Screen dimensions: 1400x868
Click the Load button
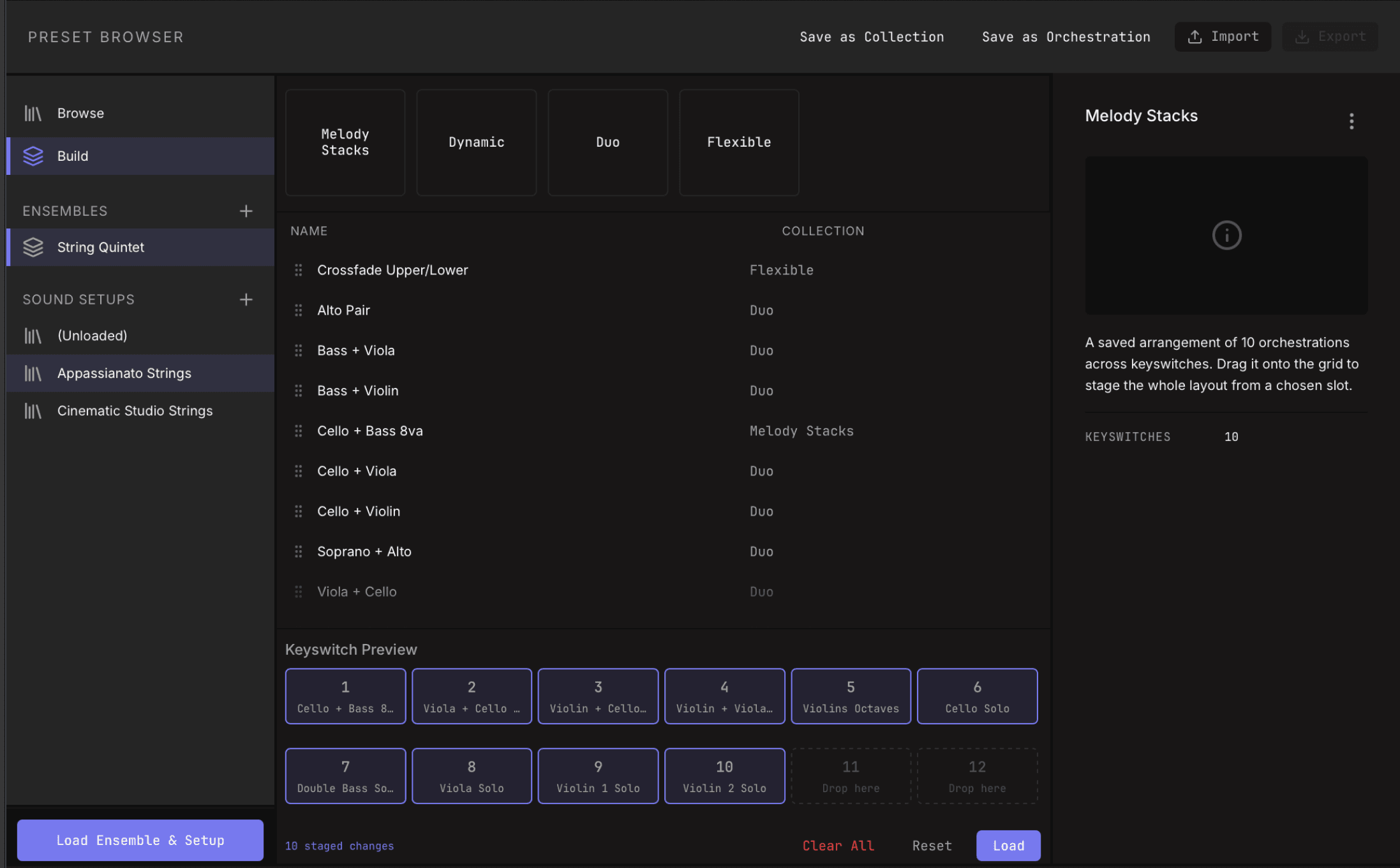1008,846
